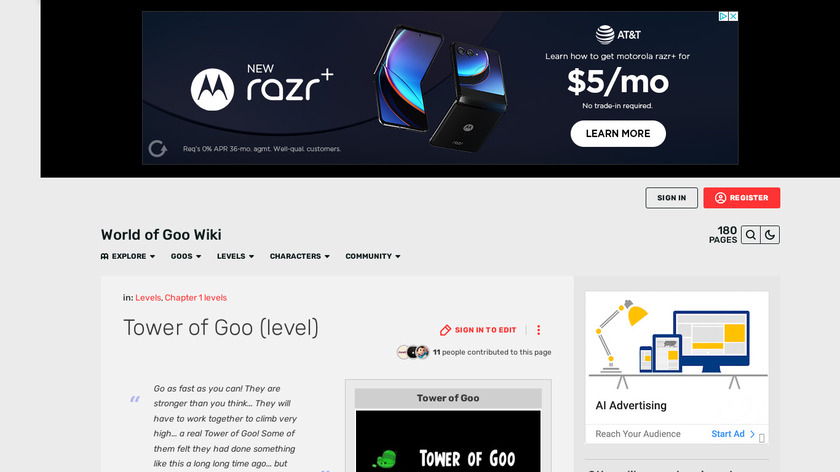Image resolution: width=840 pixels, height=472 pixels.
Task: View the contributor avatars group
Action: (412, 352)
